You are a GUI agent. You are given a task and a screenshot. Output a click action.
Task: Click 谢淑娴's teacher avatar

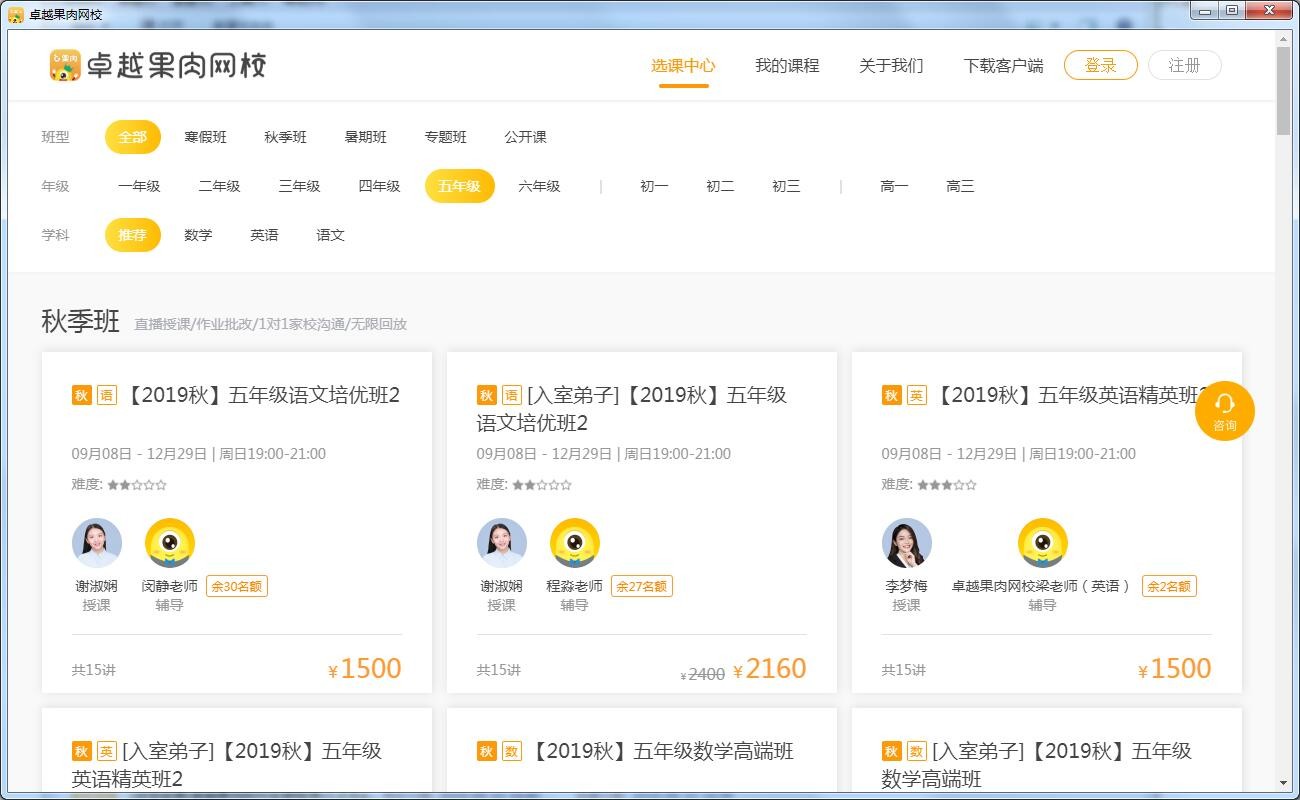[96, 541]
